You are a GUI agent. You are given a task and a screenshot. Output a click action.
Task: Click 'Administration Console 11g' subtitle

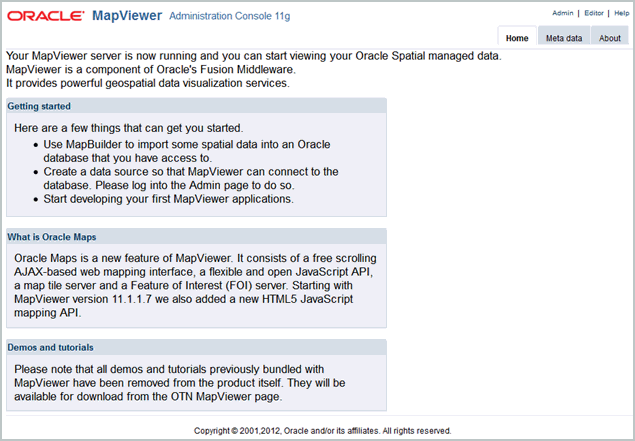coord(230,16)
